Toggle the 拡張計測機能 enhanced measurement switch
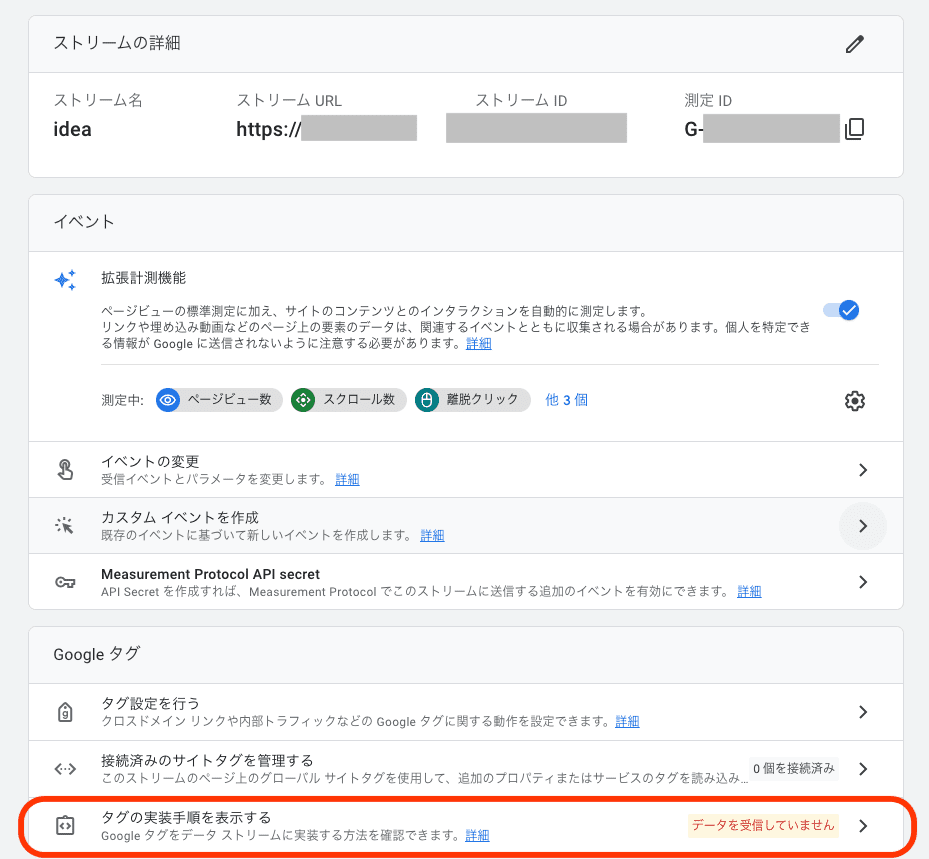Image resolution: width=929 pixels, height=859 pixels. coord(841,310)
